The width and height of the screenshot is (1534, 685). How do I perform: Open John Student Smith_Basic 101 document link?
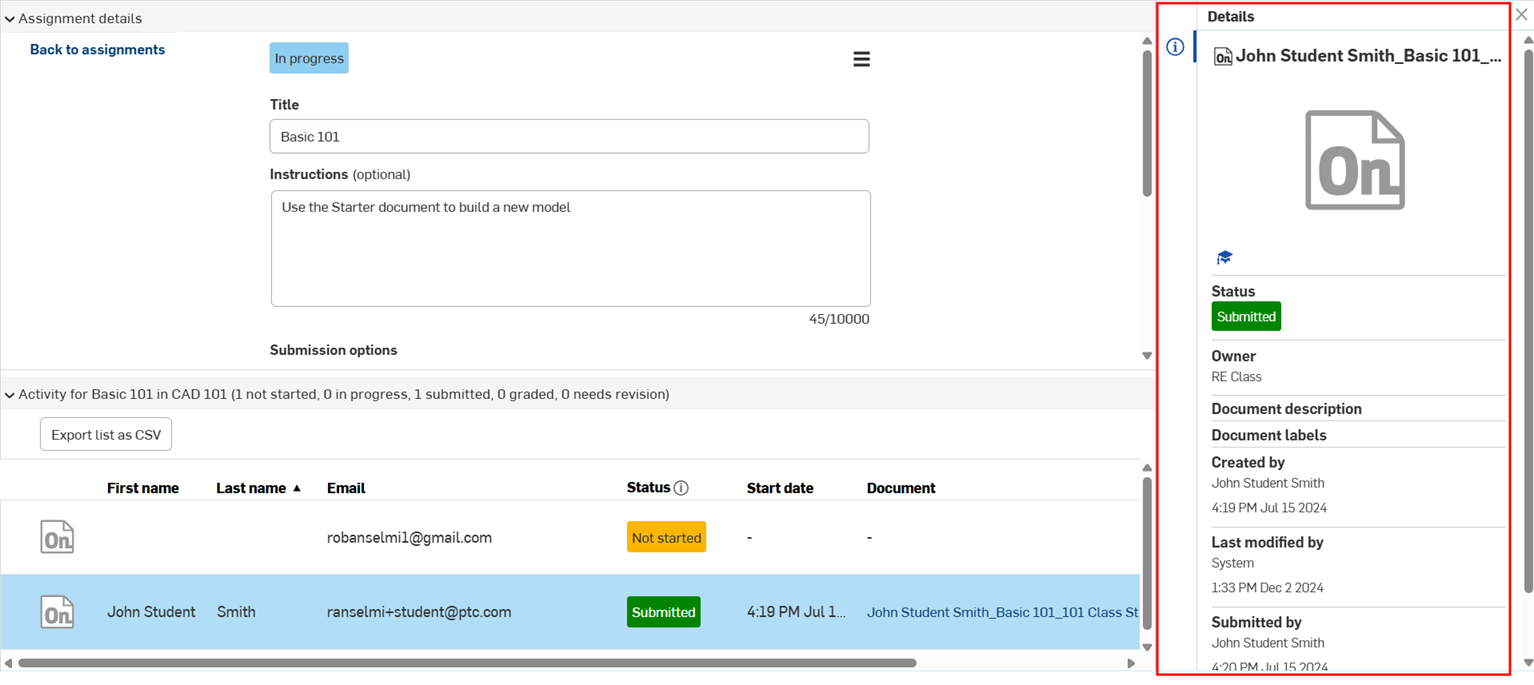(x=1001, y=612)
